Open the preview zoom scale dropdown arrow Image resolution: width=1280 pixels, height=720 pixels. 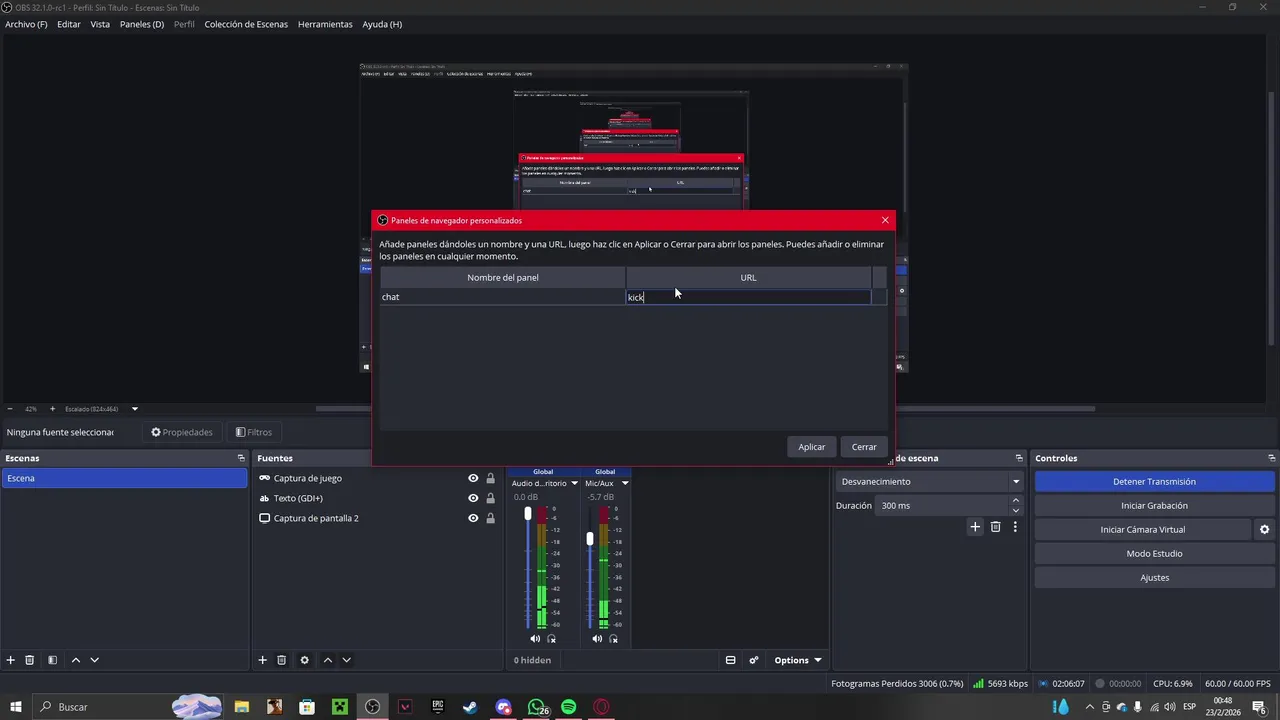pos(135,409)
